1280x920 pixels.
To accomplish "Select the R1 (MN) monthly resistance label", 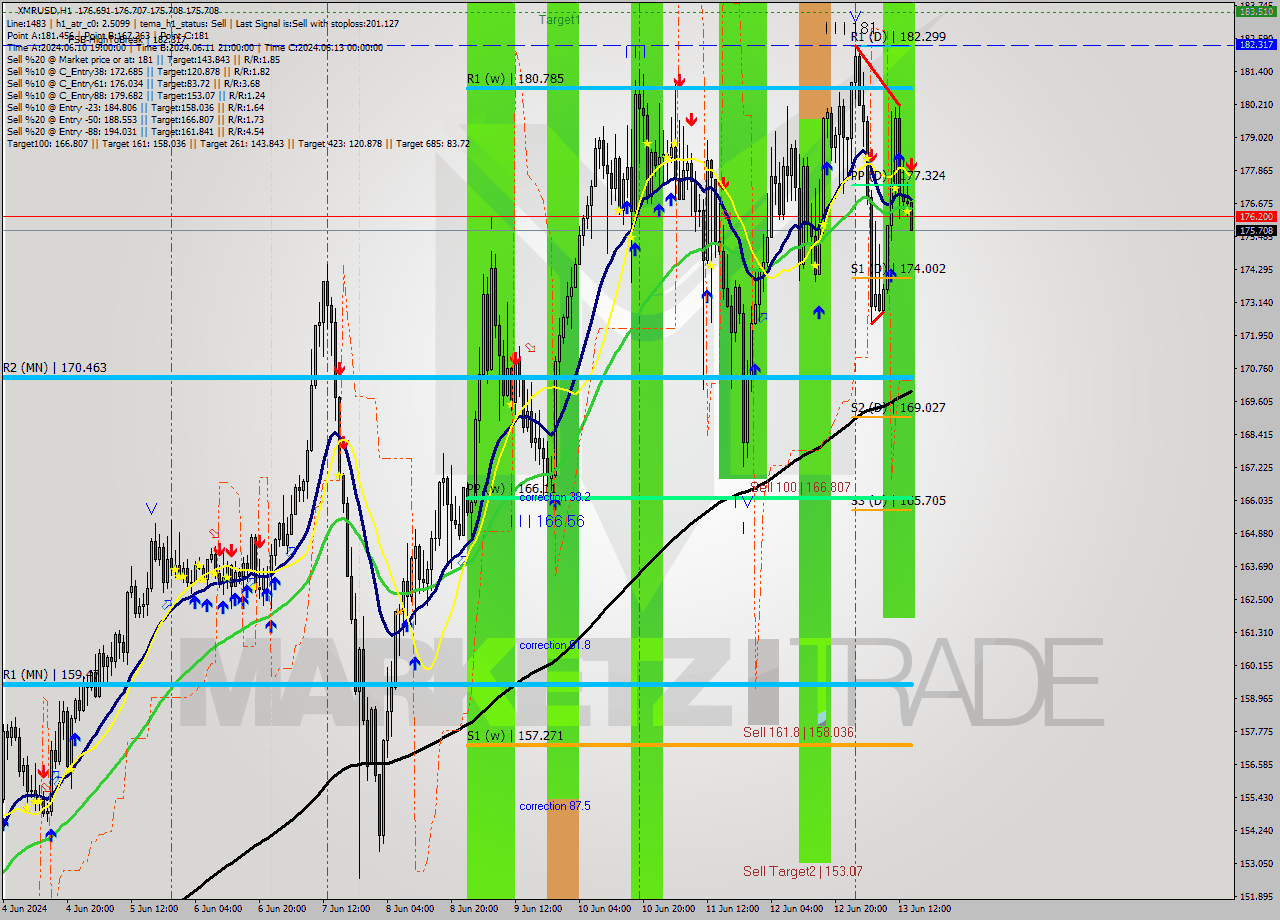I will (50, 675).
